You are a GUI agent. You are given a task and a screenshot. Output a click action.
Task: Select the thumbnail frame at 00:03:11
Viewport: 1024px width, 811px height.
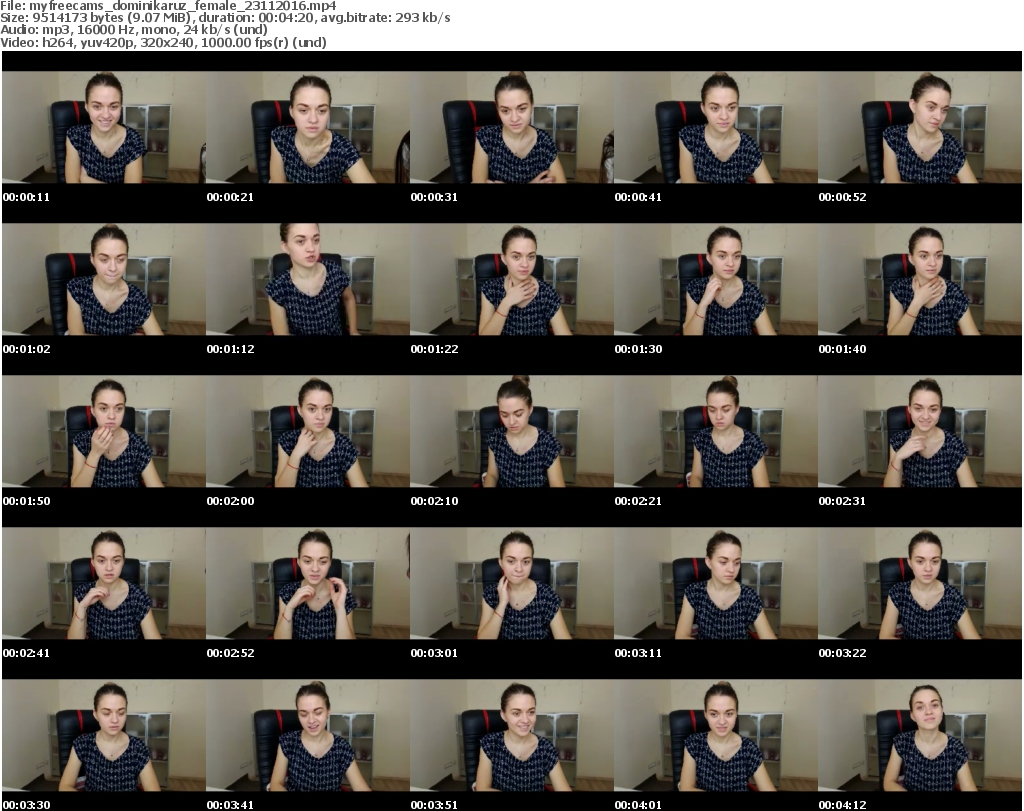pos(716,584)
